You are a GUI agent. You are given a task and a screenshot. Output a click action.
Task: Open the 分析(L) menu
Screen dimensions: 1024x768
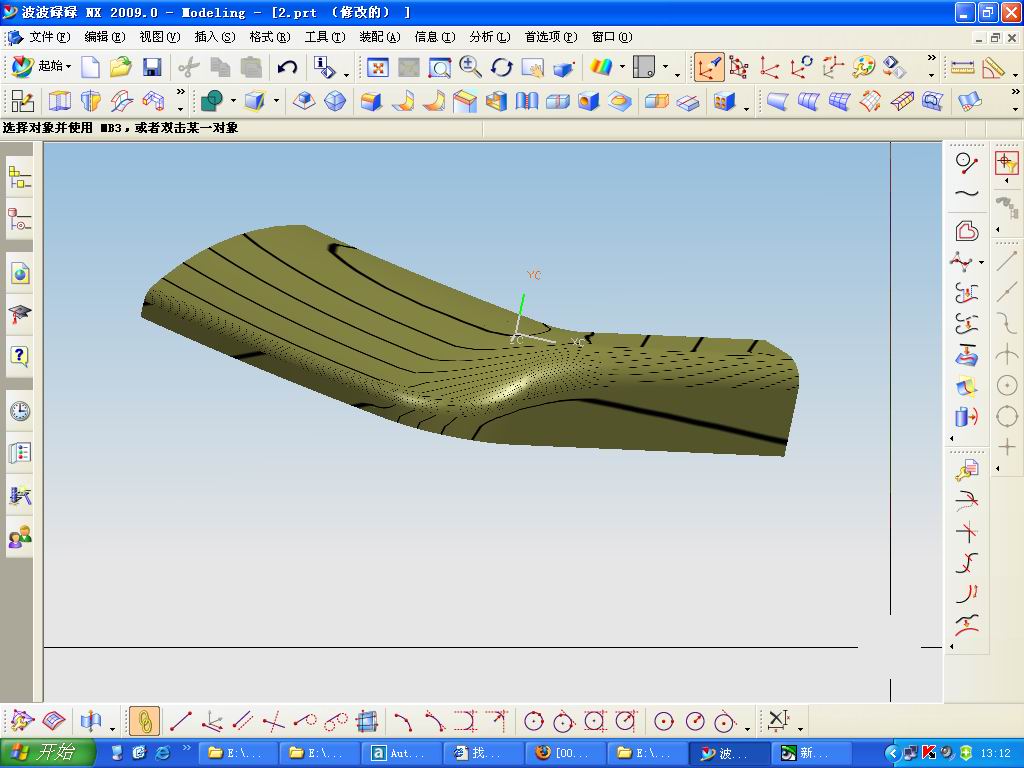click(x=490, y=37)
